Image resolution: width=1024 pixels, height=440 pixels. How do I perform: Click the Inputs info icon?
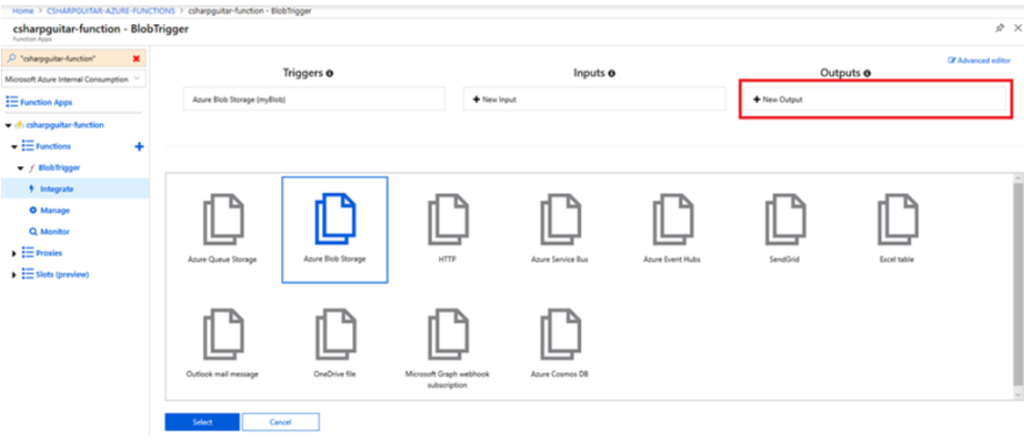tap(612, 74)
